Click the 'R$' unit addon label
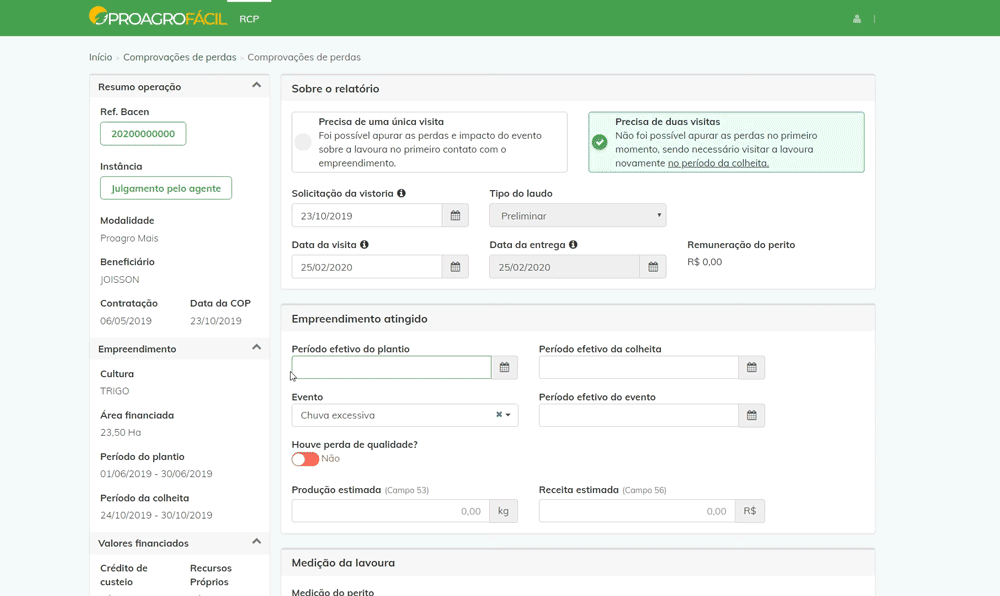Viewport: 1000px width, 596px height. coord(750,511)
